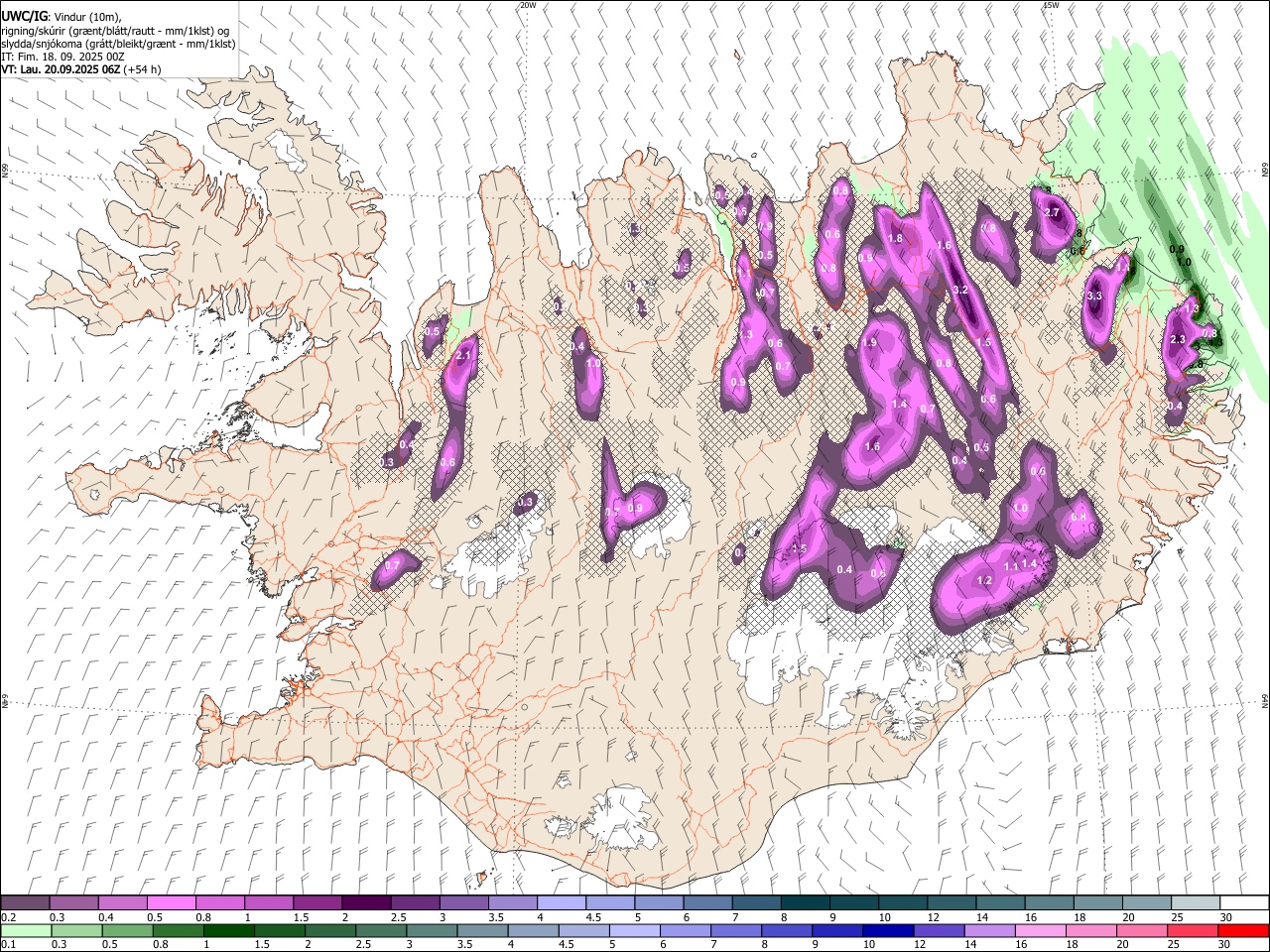1270x952 pixels.
Task: Click upper legend swatch between 0.5 and 0.8
Action: [172, 903]
